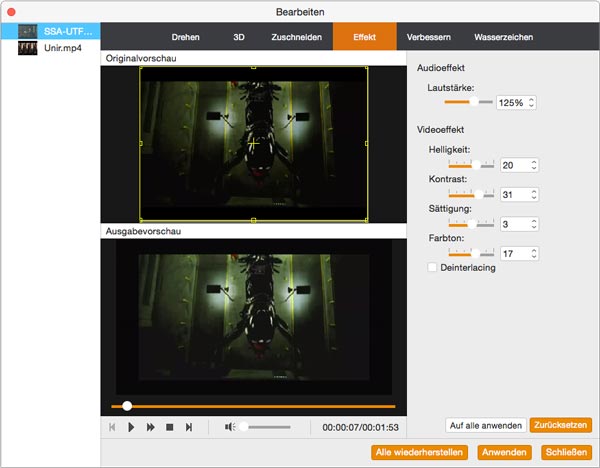The height and width of the screenshot is (468, 600).
Task: Step the Sättigung value stepper
Action: click(534, 224)
